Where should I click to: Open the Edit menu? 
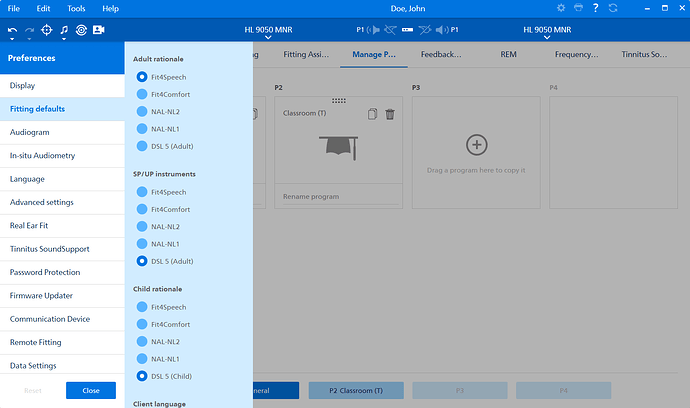(43, 8)
